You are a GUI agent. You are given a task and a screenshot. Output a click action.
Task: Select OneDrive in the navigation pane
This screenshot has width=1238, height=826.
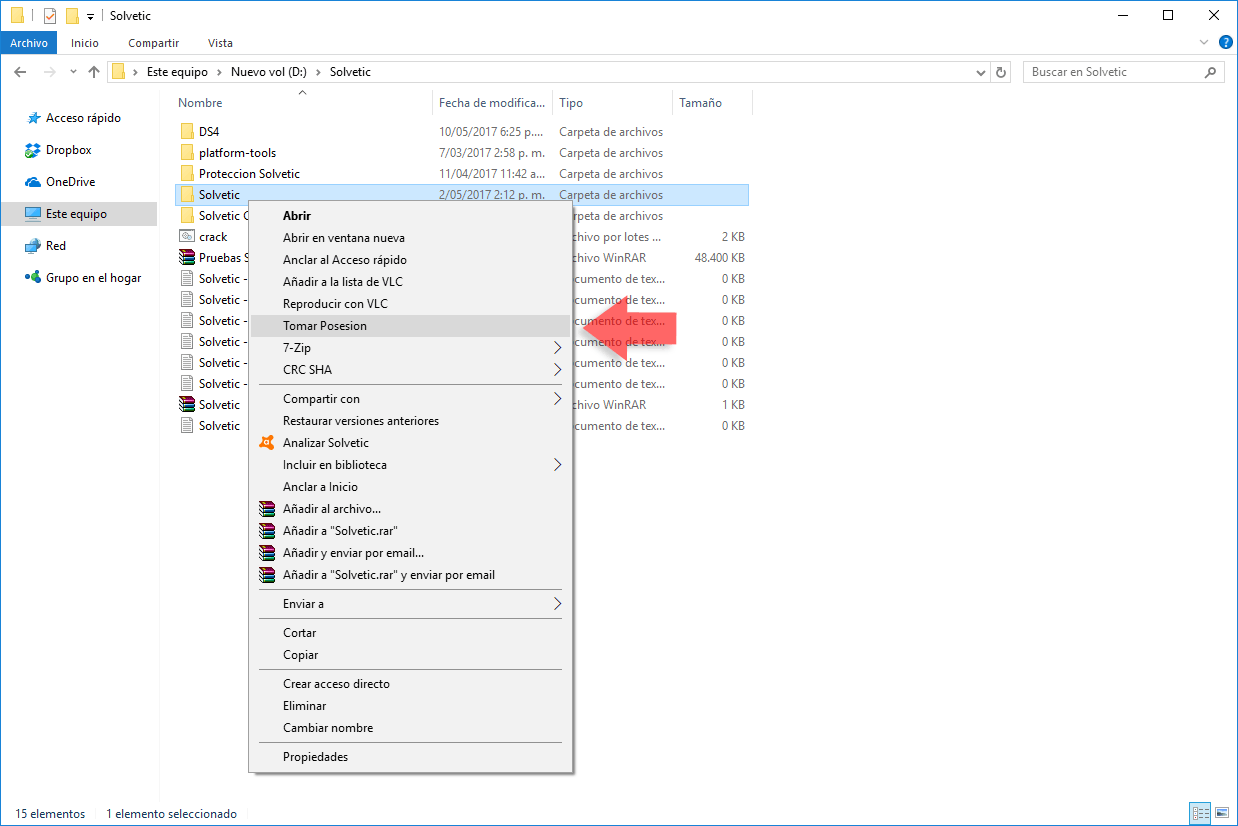point(69,182)
